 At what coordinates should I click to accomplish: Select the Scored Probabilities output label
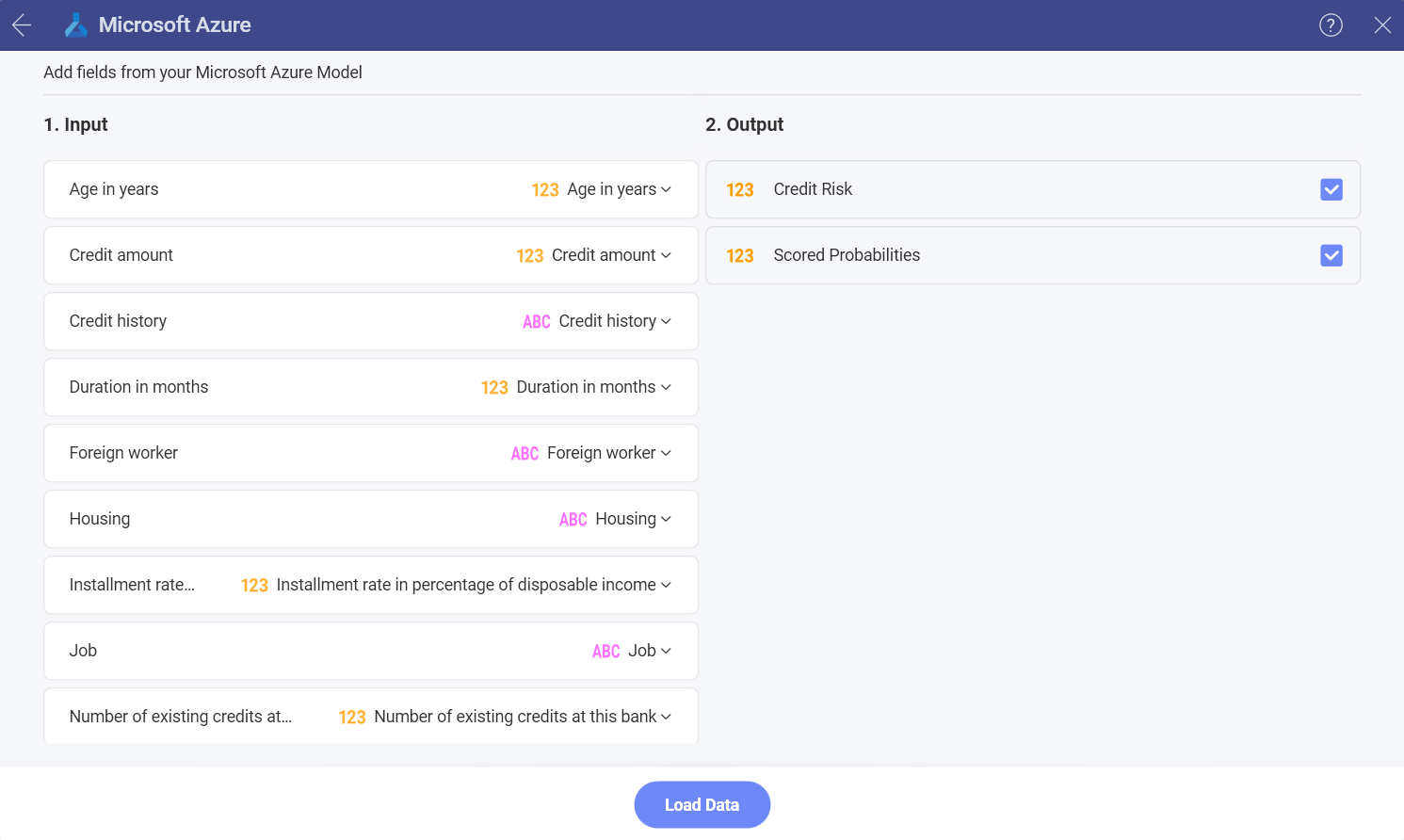click(847, 255)
